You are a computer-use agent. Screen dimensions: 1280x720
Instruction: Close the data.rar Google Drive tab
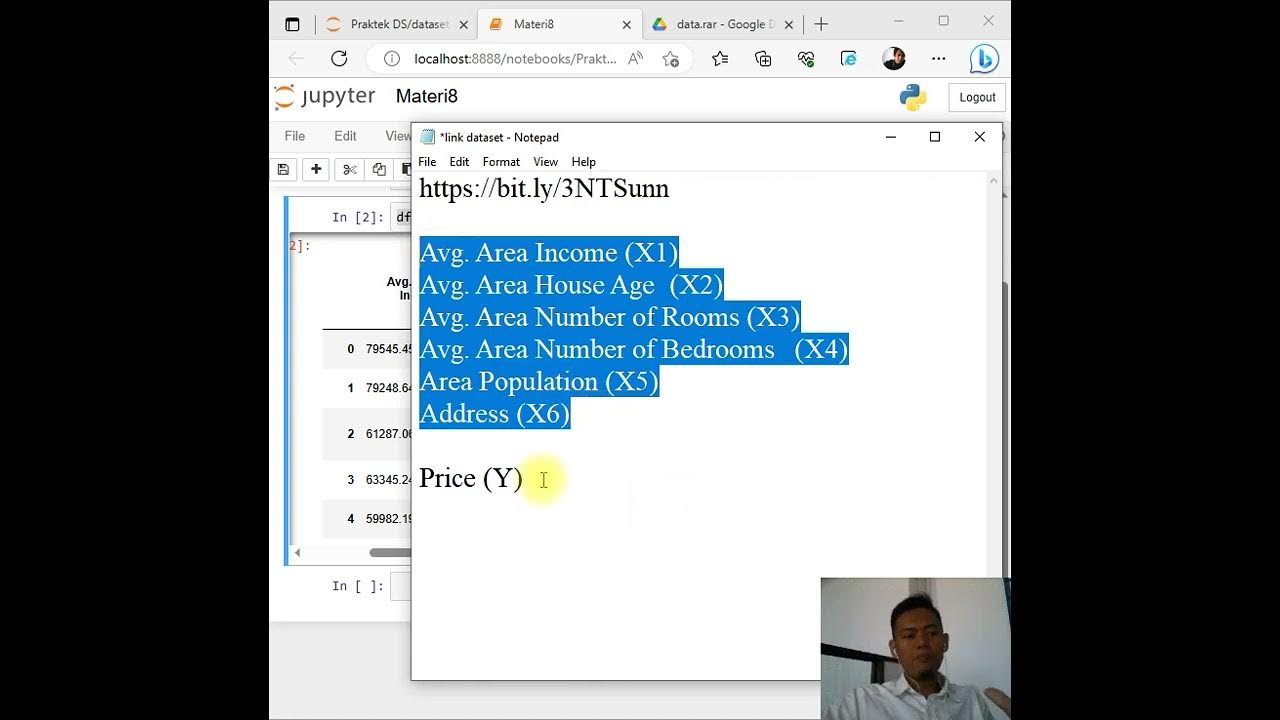coord(788,24)
